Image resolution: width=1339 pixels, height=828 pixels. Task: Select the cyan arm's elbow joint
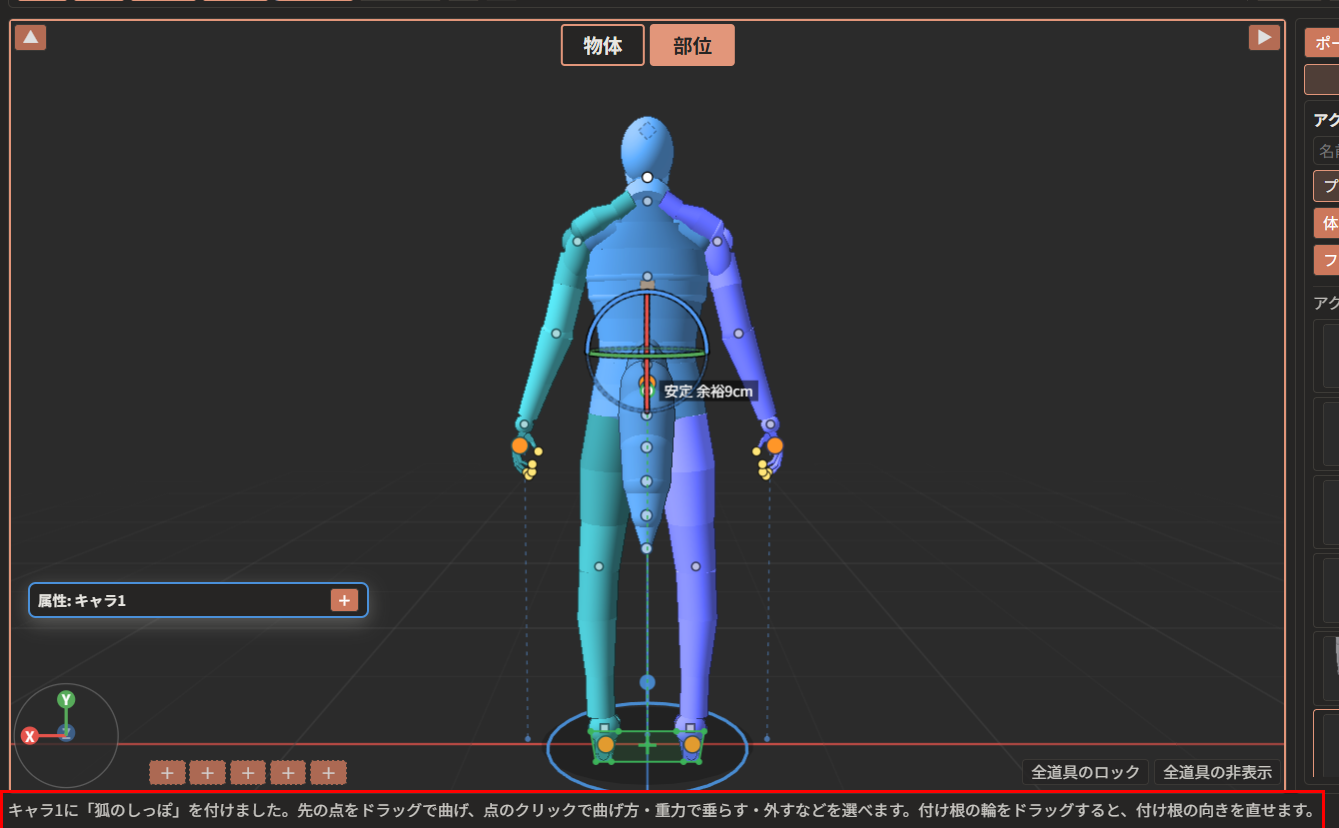click(556, 333)
